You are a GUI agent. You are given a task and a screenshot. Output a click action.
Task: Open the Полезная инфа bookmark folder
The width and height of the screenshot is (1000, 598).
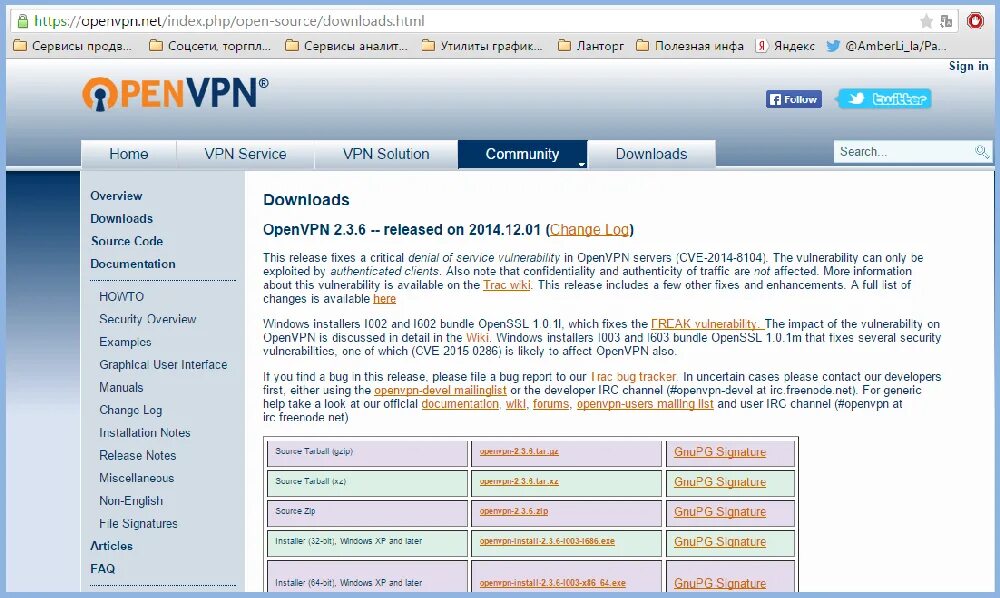[x=690, y=46]
